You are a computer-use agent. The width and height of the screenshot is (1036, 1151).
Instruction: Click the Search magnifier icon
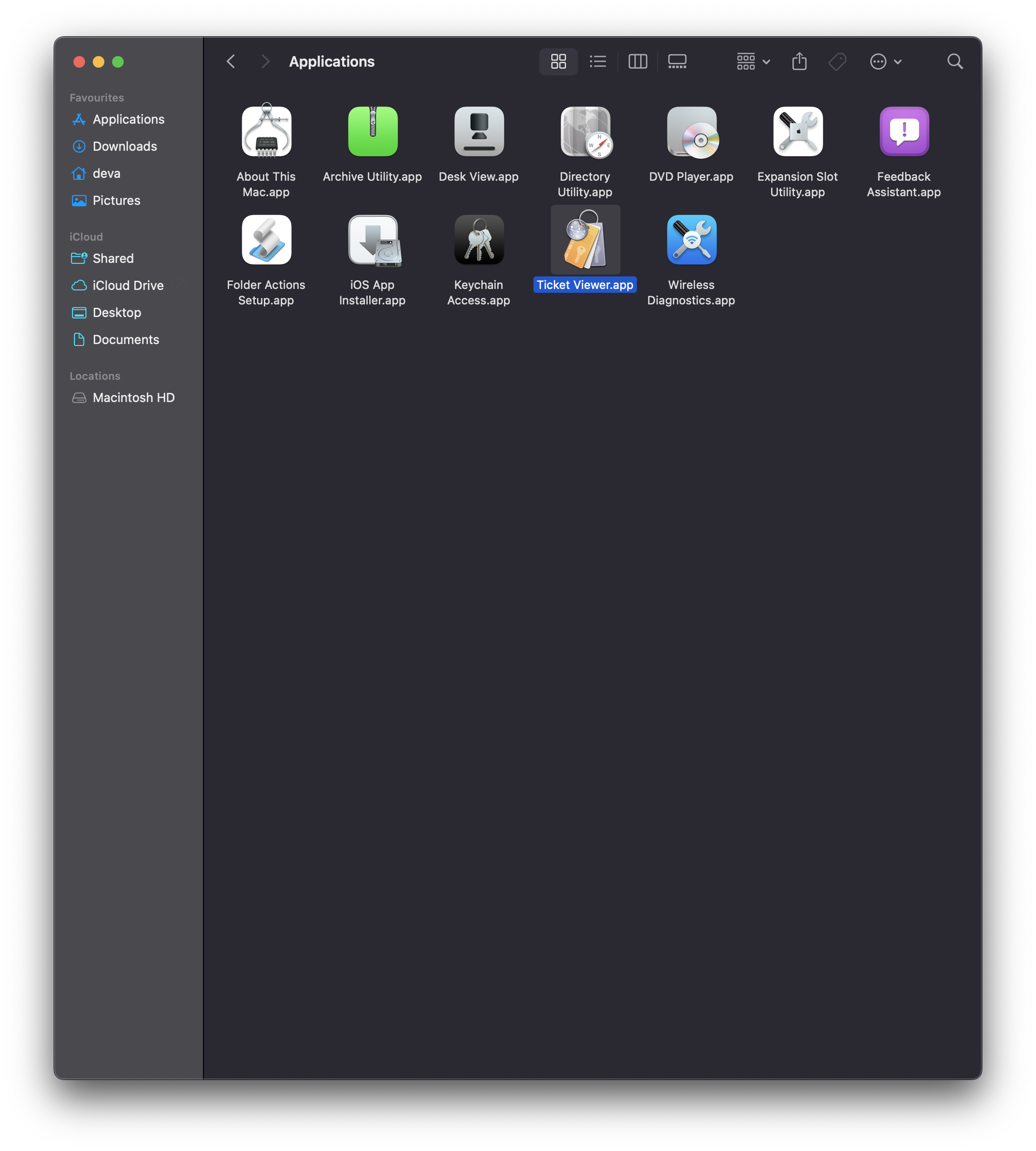(955, 61)
